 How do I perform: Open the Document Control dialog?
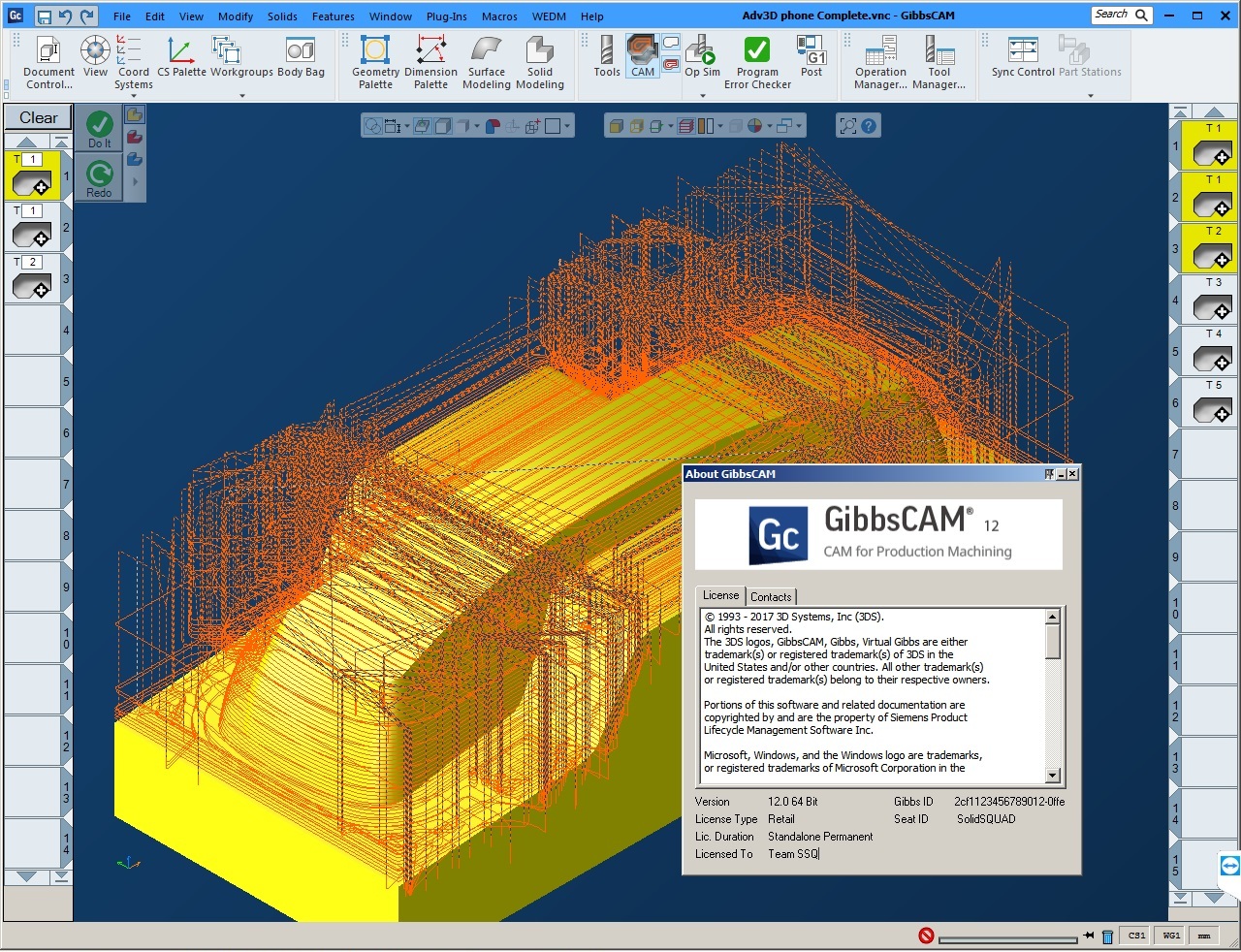[48, 63]
